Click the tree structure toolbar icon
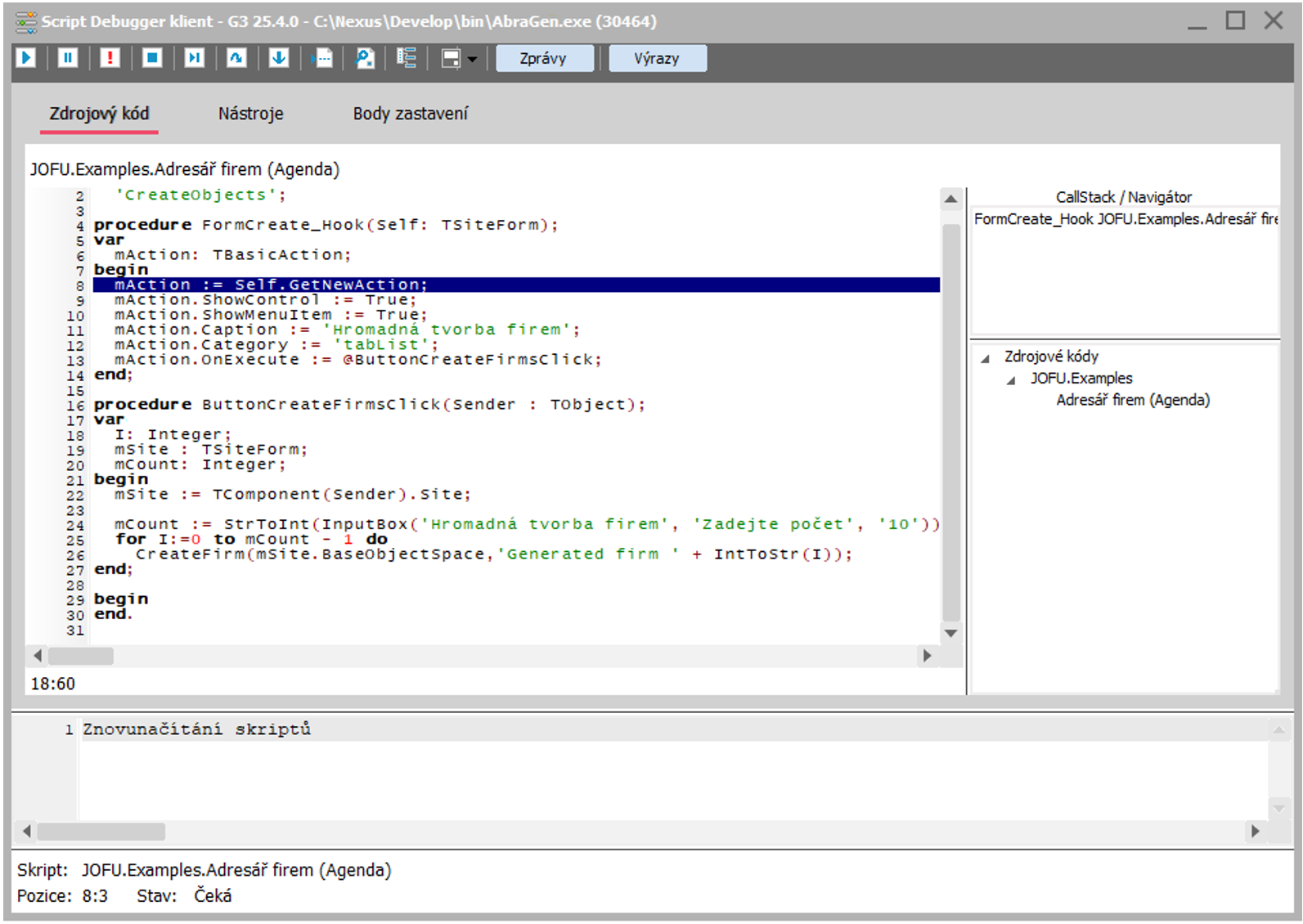 point(407,58)
